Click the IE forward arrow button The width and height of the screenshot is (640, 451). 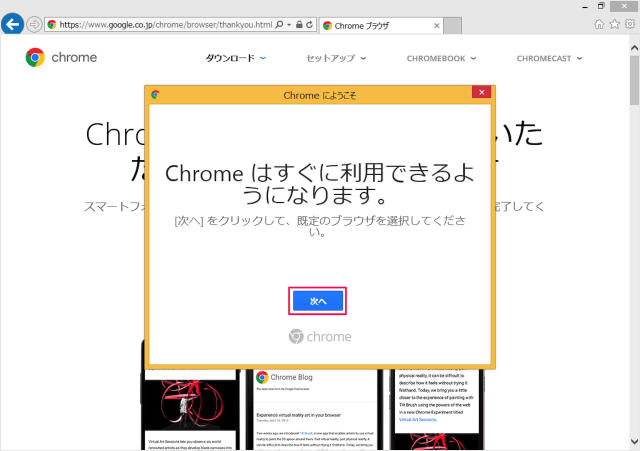[35, 24]
